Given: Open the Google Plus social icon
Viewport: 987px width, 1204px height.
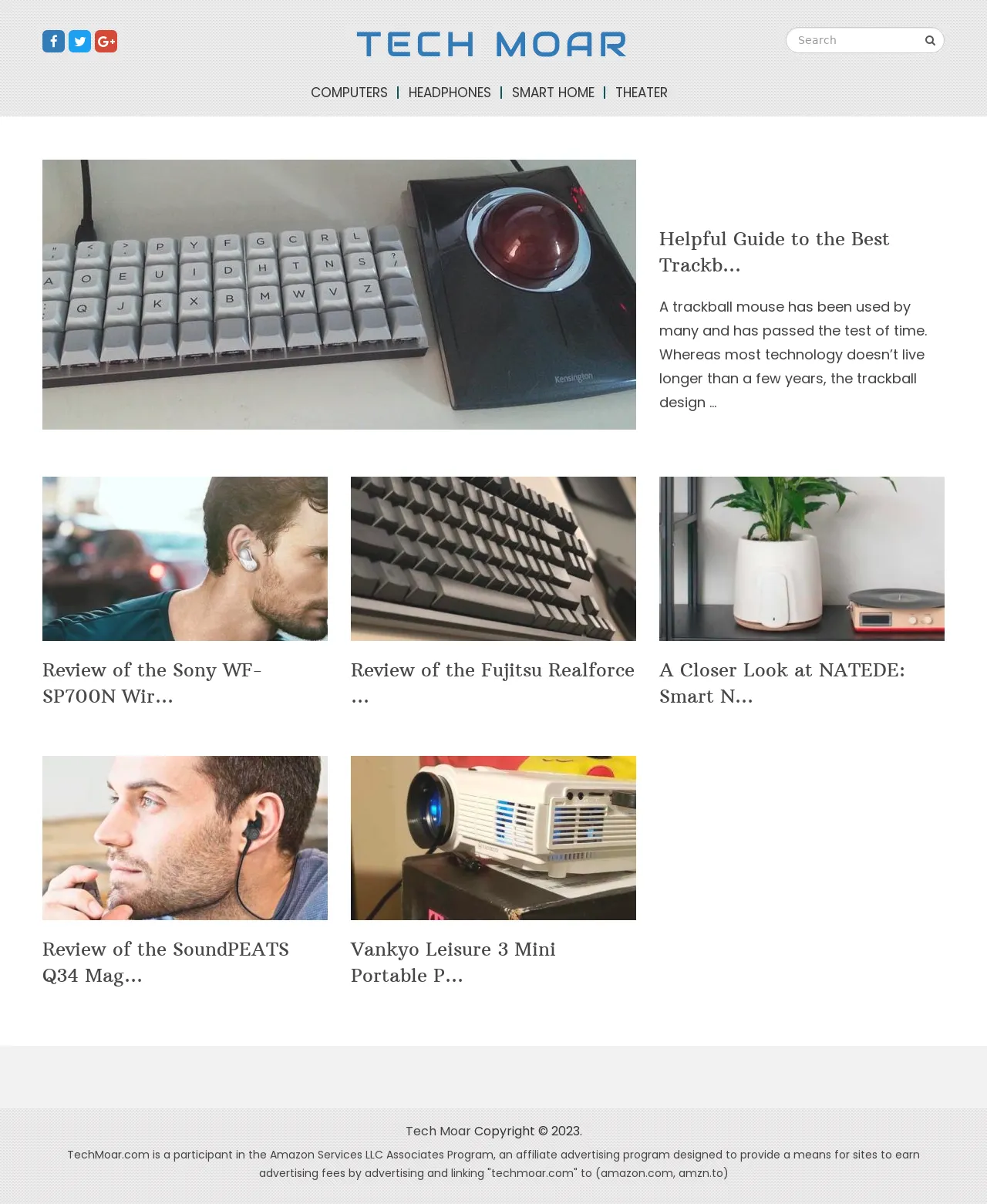Looking at the screenshot, I should [x=106, y=42].
